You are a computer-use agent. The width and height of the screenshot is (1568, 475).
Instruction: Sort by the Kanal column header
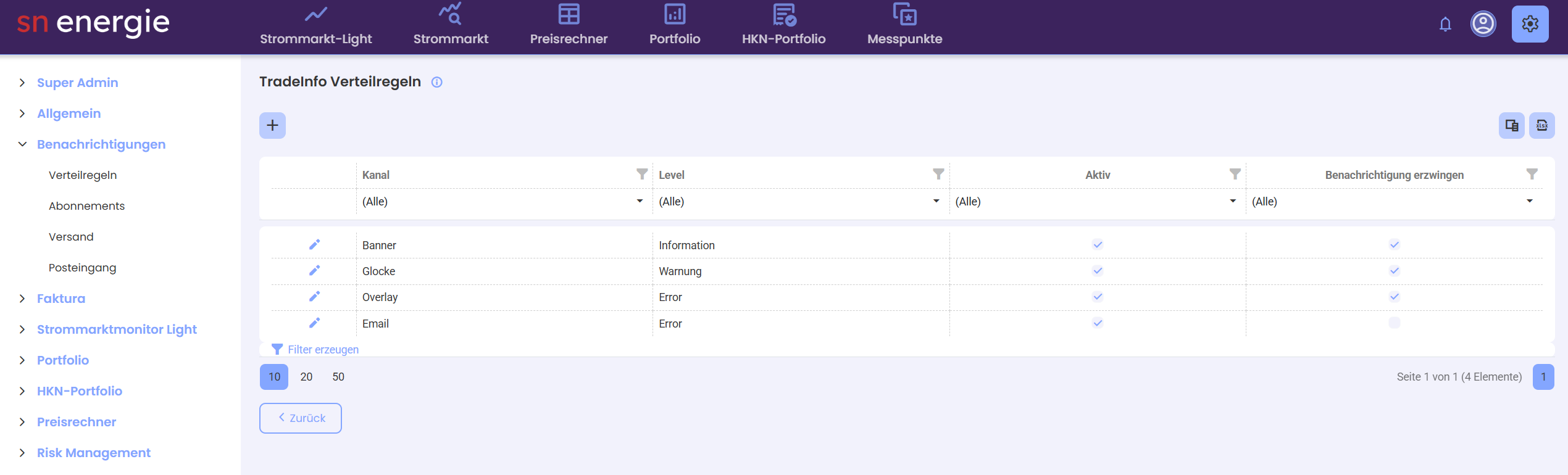point(375,175)
